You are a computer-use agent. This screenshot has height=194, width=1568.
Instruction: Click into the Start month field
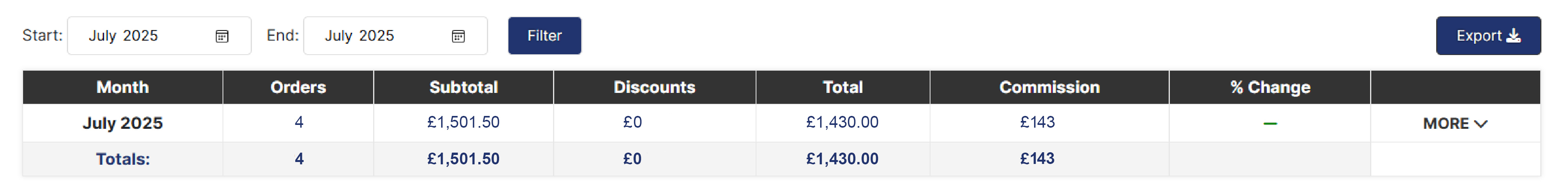pyautogui.click(x=140, y=36)
